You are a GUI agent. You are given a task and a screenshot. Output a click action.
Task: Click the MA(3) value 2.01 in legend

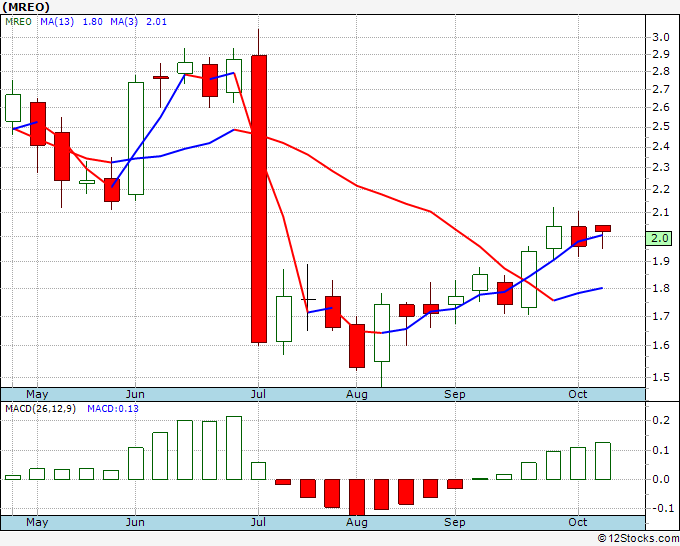[156, 22]
